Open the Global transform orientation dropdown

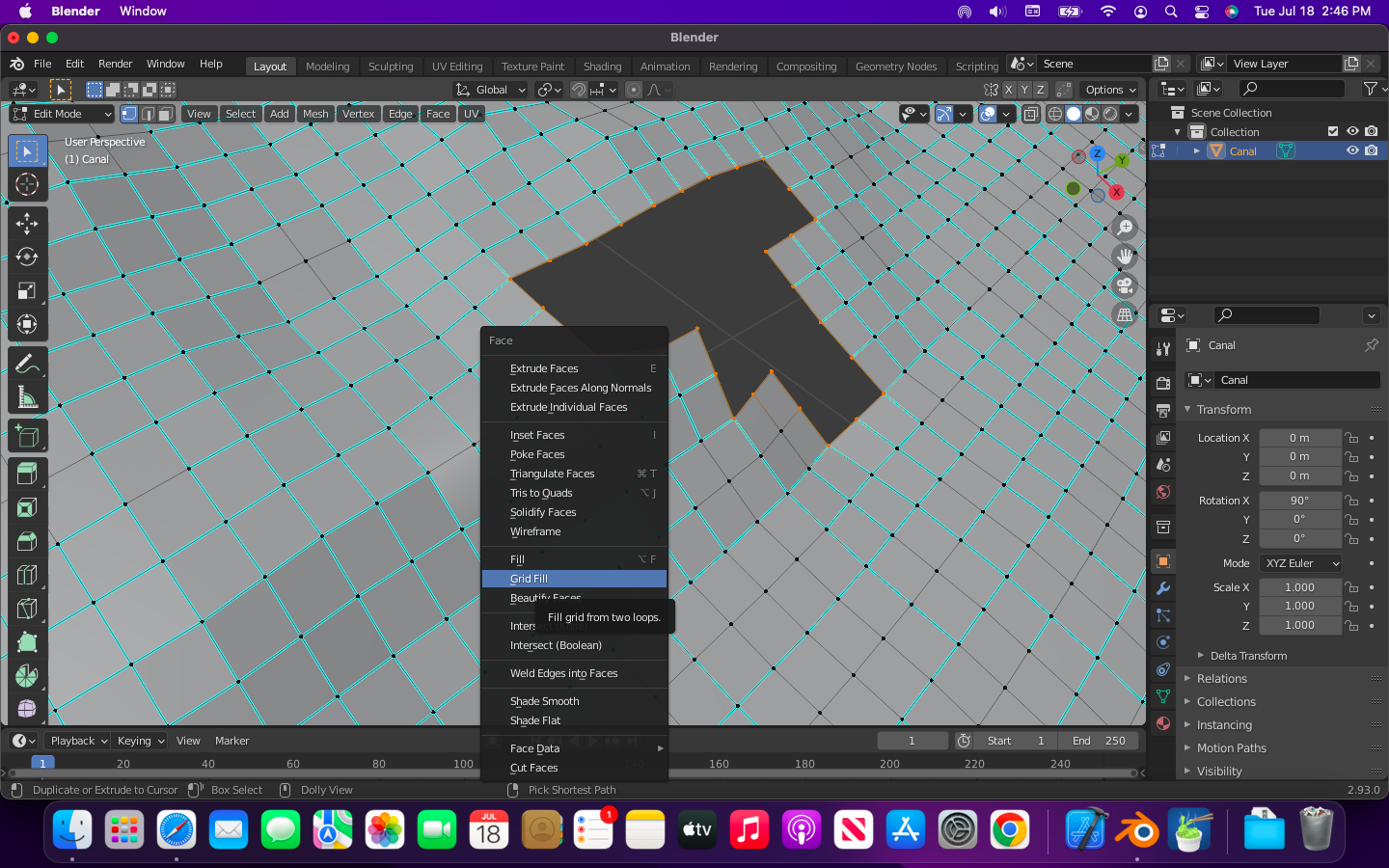click(x=492, y=90)
